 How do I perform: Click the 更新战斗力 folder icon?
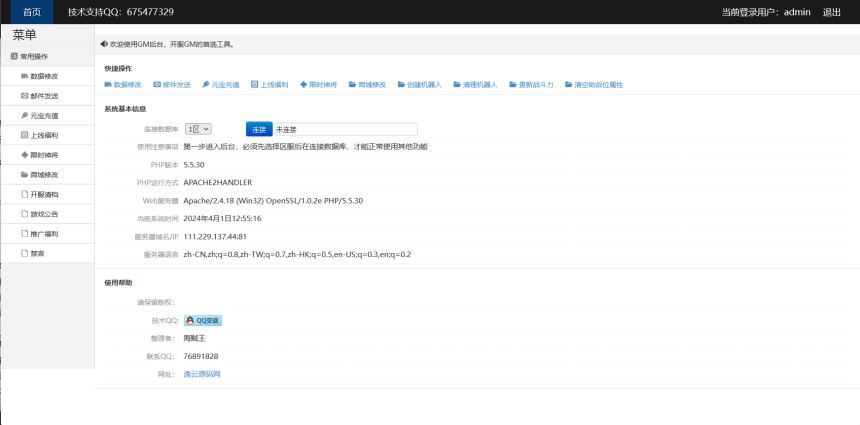[512, 85]
